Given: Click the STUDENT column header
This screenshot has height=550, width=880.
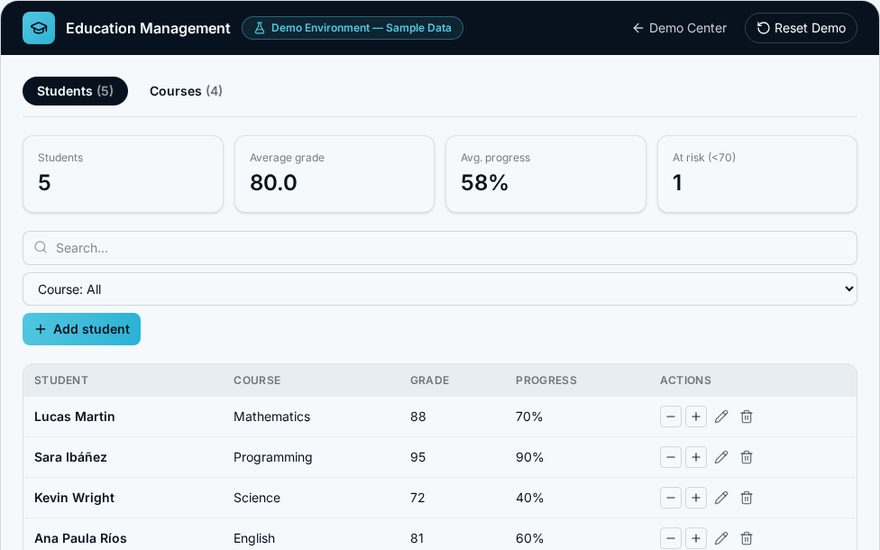Looking at the screenshot, I should 61,381.
